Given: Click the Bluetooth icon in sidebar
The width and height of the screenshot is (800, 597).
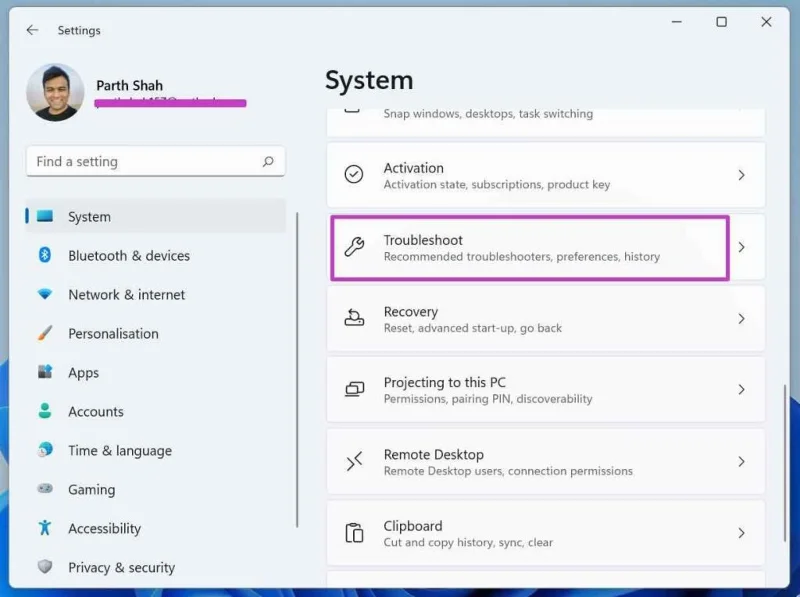Looking at the screenshot, I should pos(45,255).
